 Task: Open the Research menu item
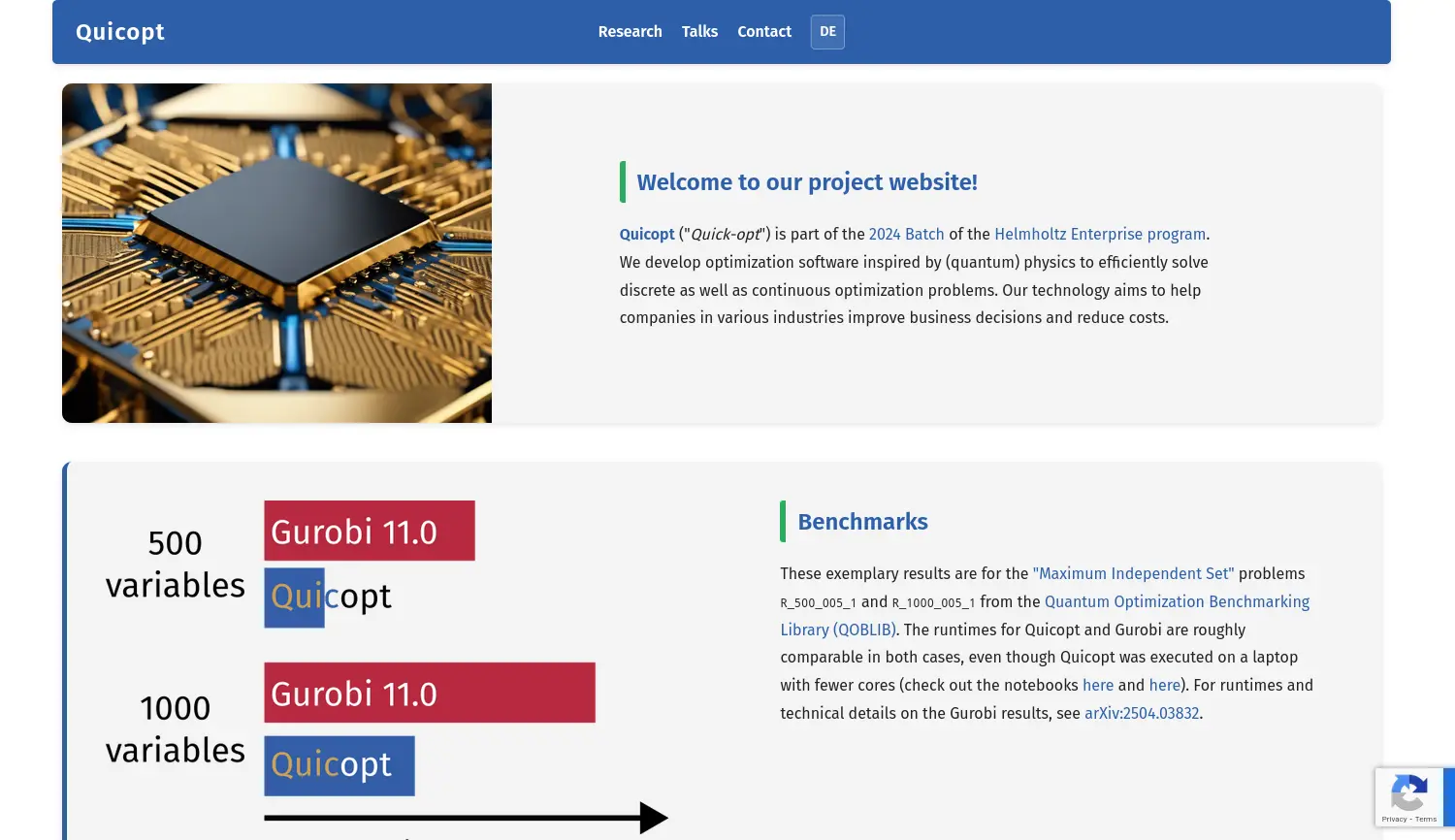click(x=630, y=32)
